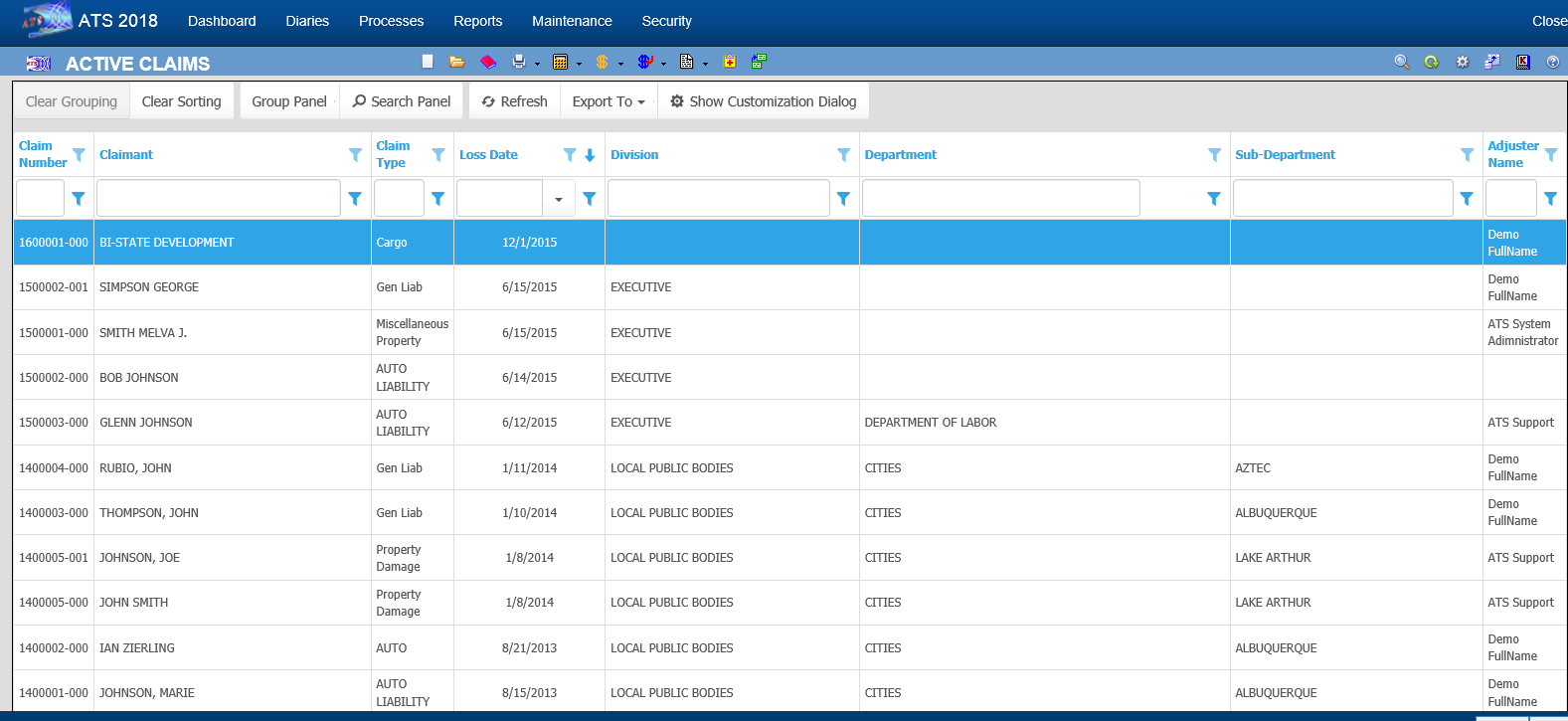Click the orange dollar sign icon
Screen dimensions: 1568x721
click(602, 62)
